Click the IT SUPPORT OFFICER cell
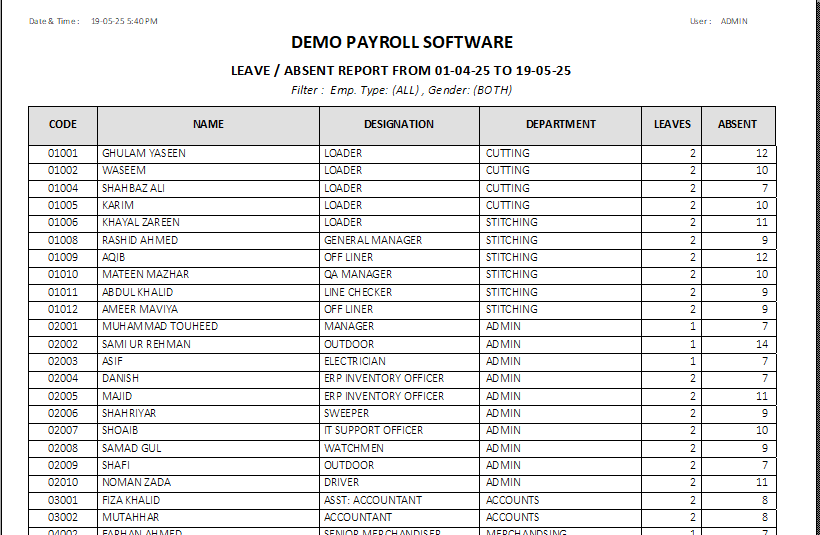This screenshot has width=820, height=535. pos(373,430)
